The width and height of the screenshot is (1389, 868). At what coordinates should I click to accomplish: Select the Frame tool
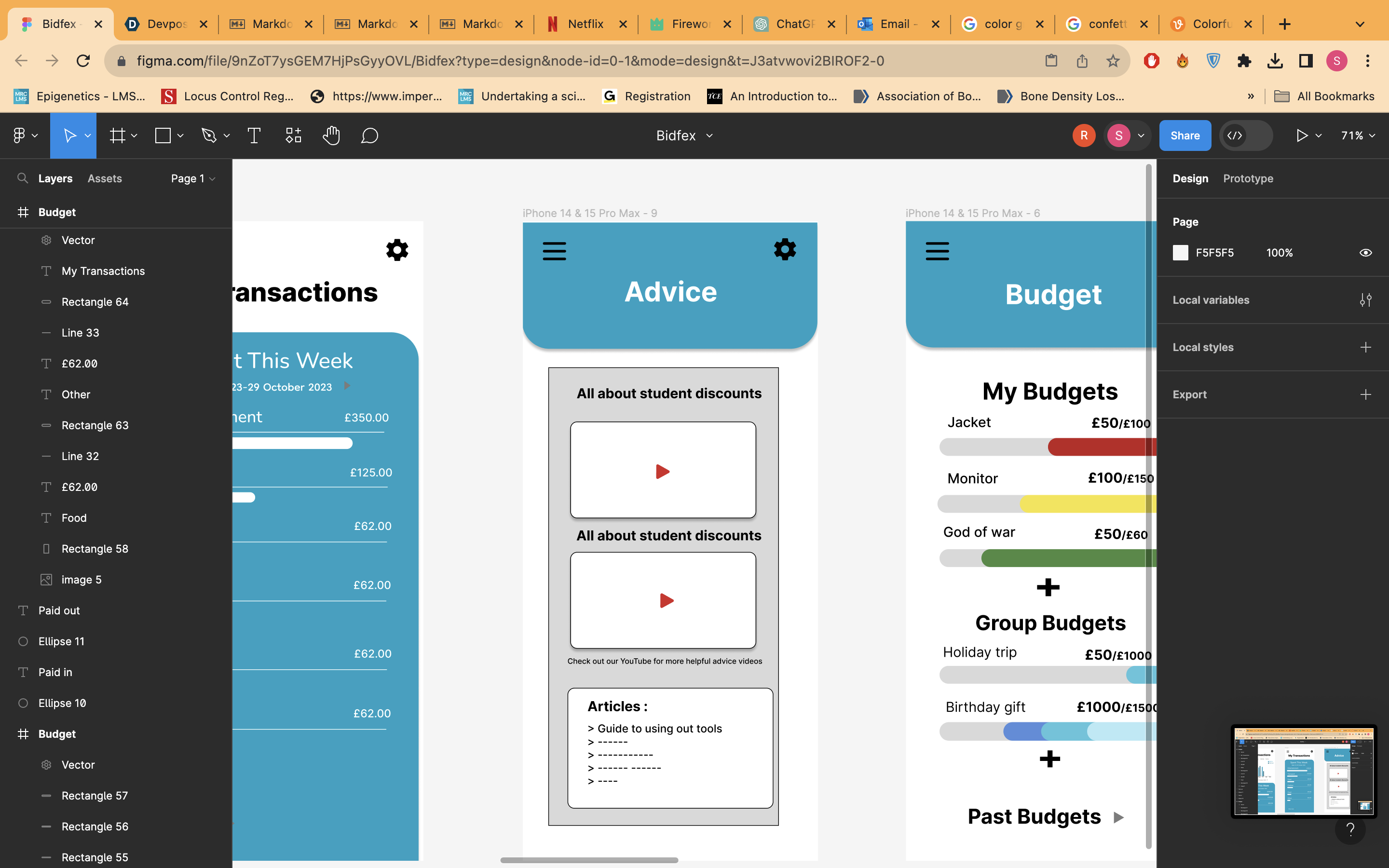(x=118, y=136)
